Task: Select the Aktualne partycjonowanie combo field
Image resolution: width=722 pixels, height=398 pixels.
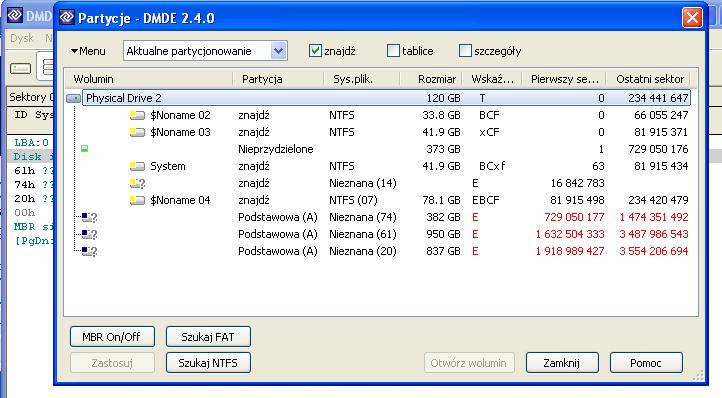Action: pos(205,51)
